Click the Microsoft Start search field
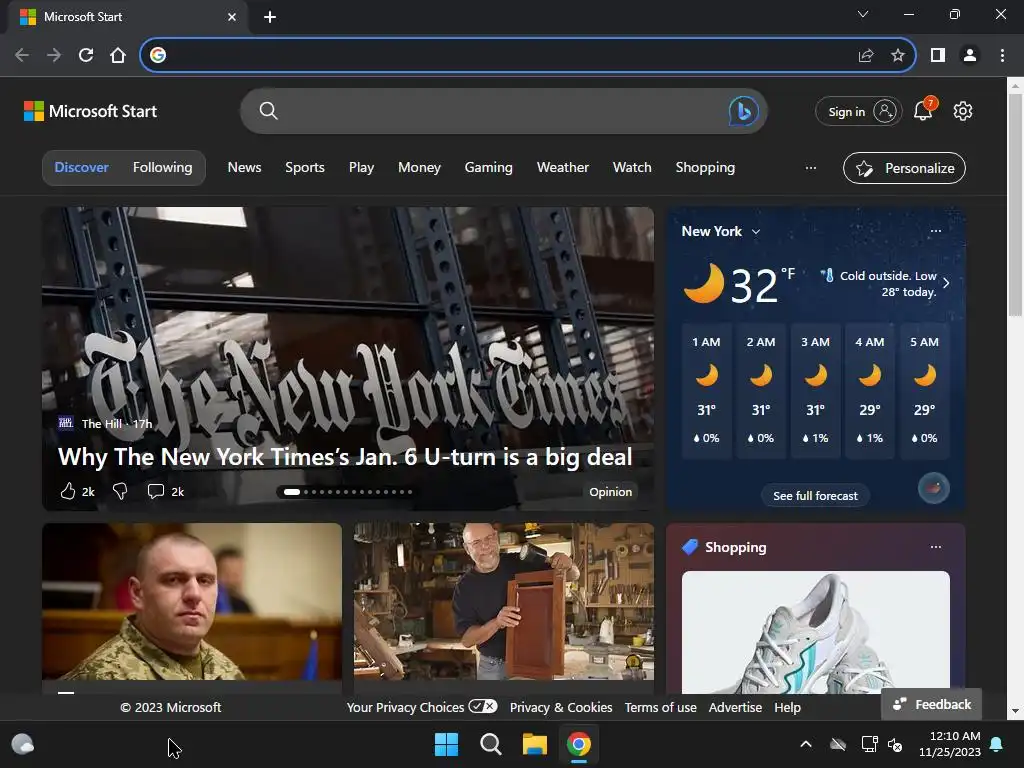 click(504, 111)
